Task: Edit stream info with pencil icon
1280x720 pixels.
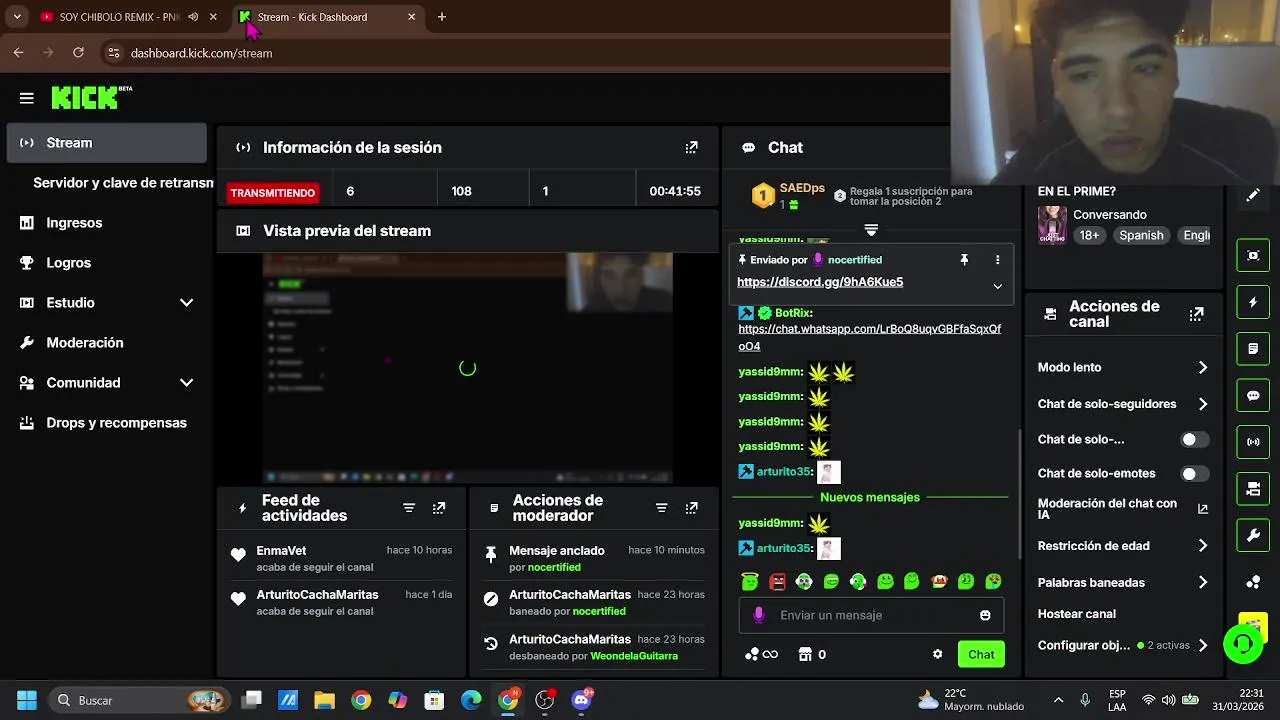Action: pos(1253,195)
